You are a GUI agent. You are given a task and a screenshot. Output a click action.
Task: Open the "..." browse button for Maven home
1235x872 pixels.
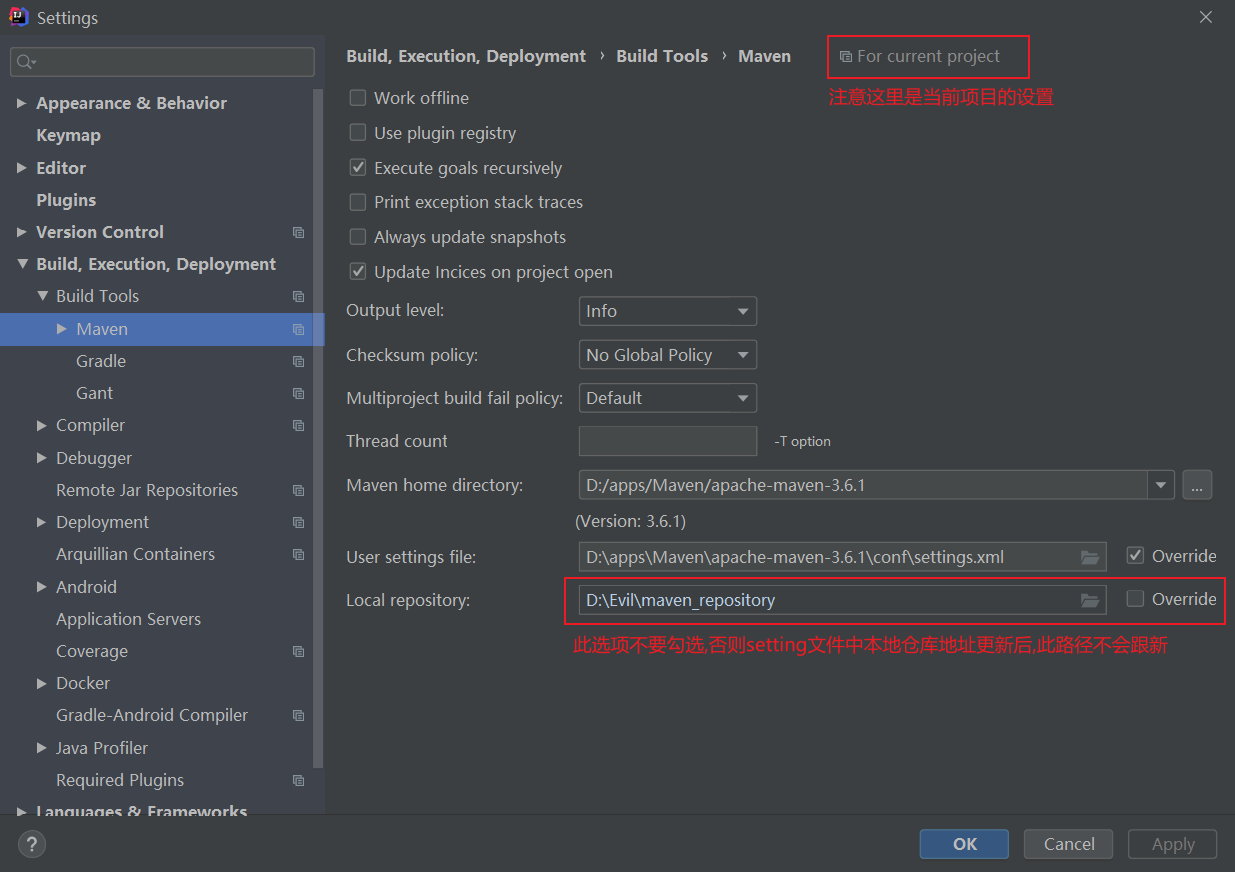pyautogui.click(x=1197, y=485)
